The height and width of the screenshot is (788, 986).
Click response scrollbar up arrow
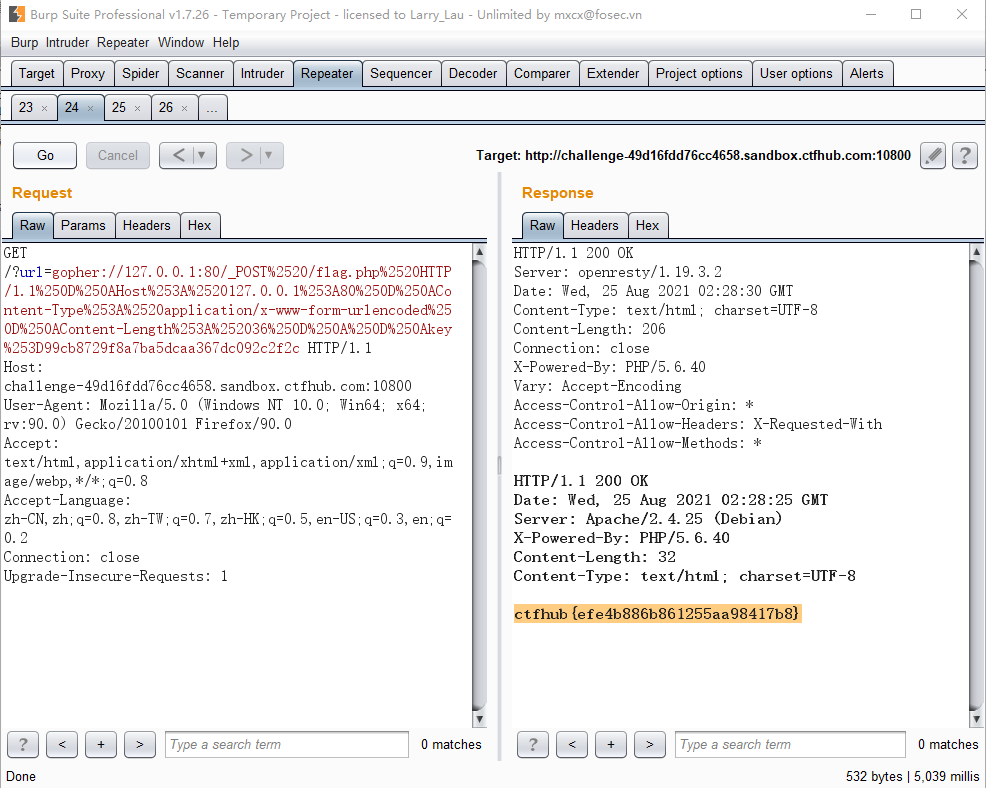977,252
